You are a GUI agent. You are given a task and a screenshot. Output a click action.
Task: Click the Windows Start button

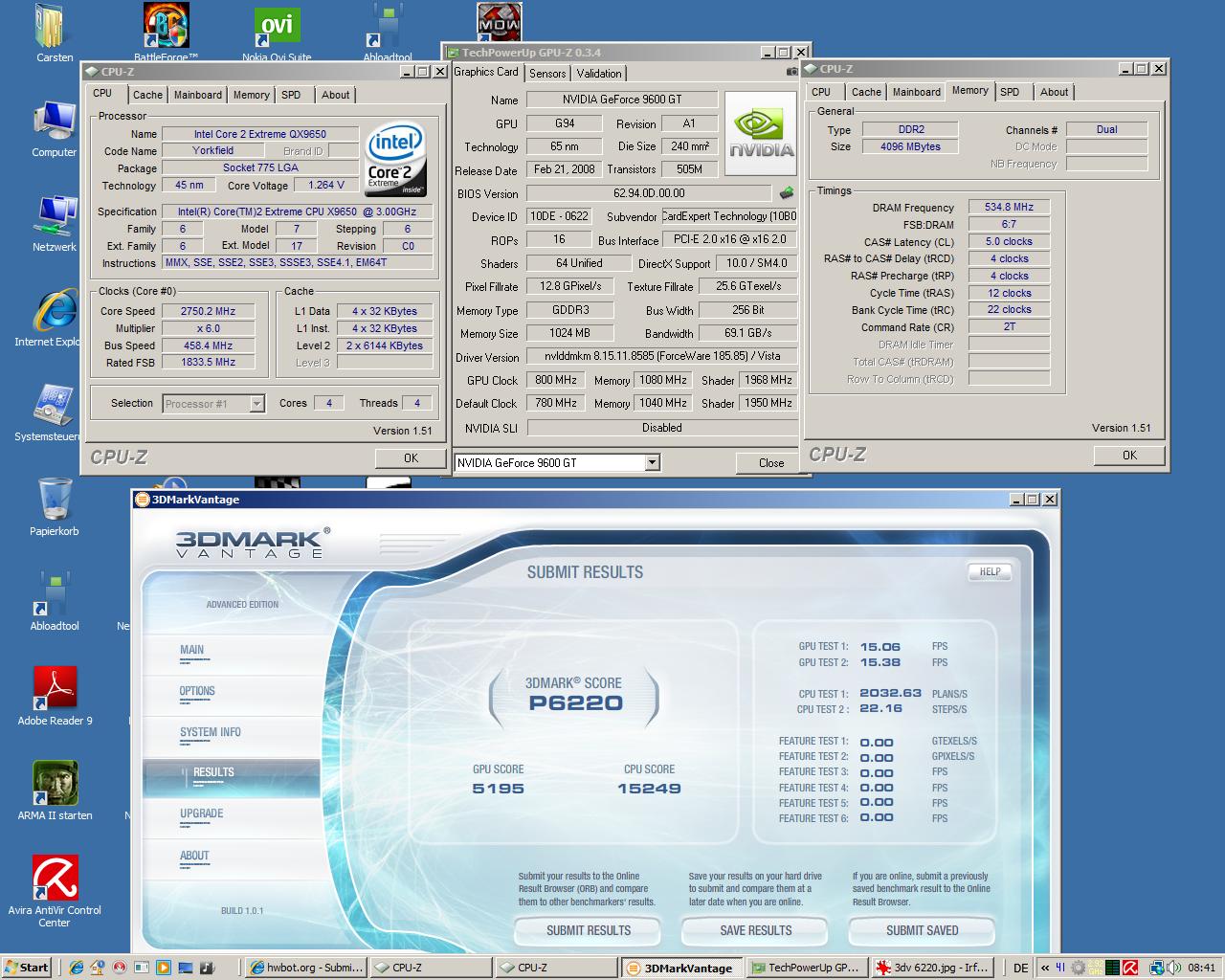click(26, 968)
